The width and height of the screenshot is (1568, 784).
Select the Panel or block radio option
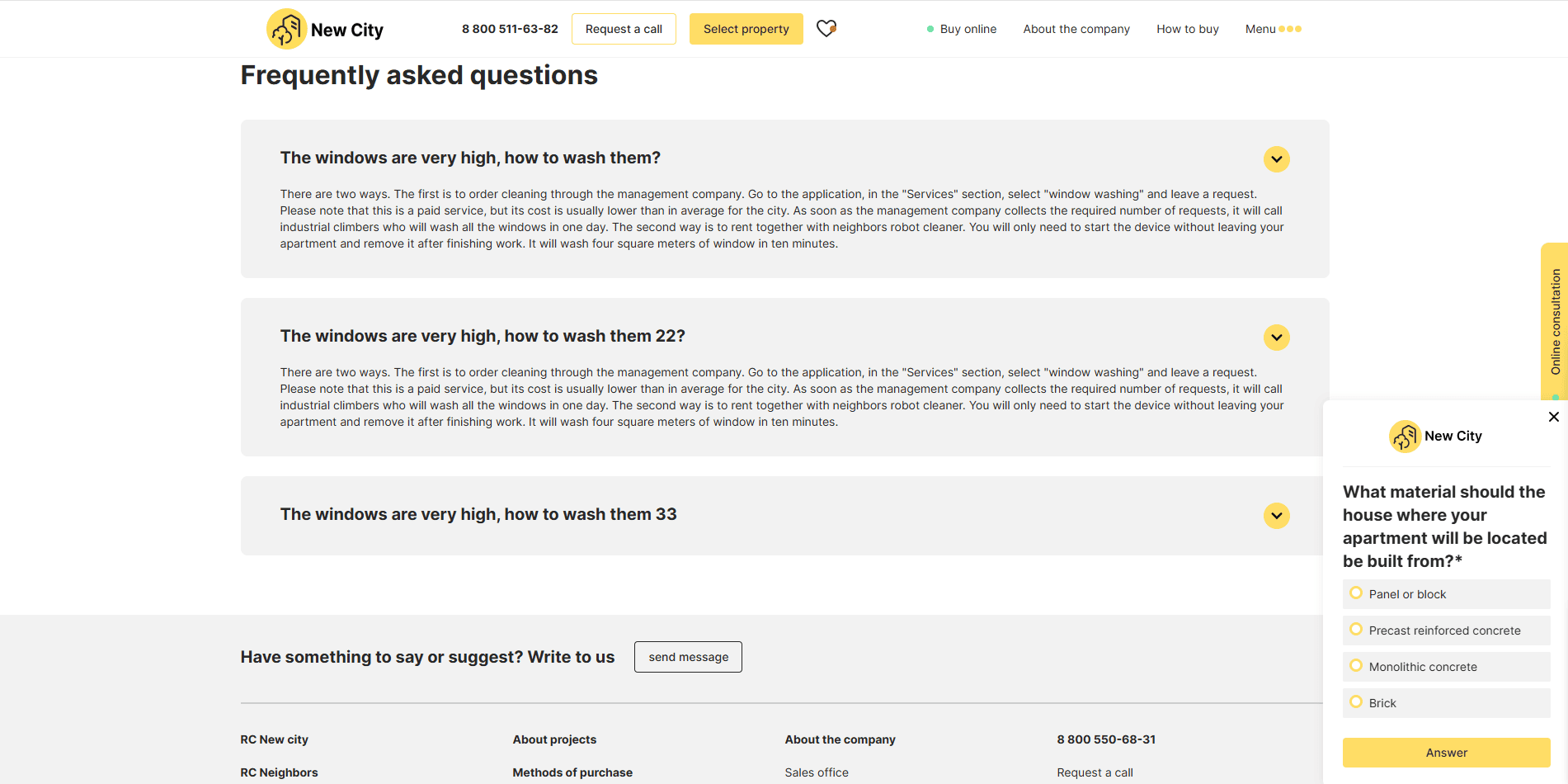pyautogui.click(x=1356, y=593)
